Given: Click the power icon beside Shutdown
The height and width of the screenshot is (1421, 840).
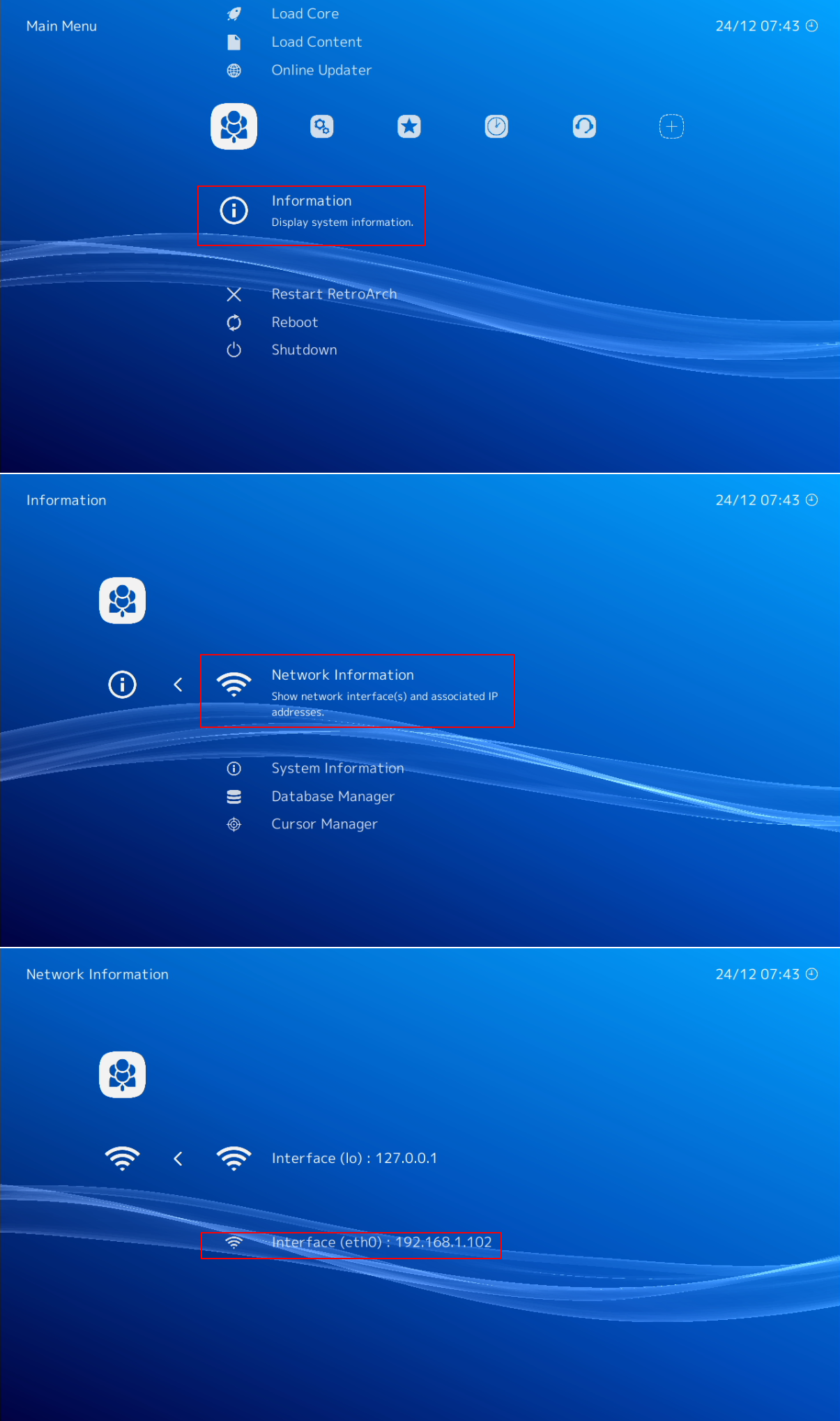Looking at the screenshot, I should (x=234, y=350).
